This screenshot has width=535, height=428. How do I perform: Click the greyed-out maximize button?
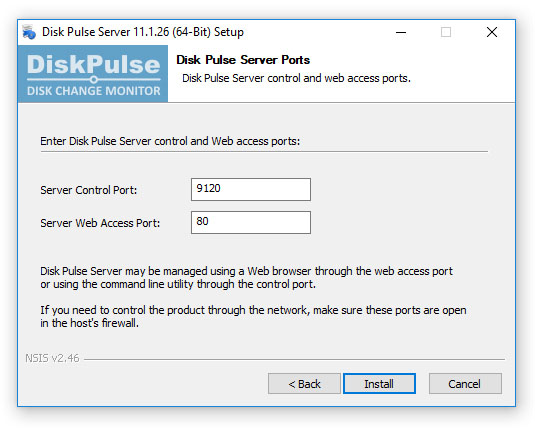coord(446,32)
